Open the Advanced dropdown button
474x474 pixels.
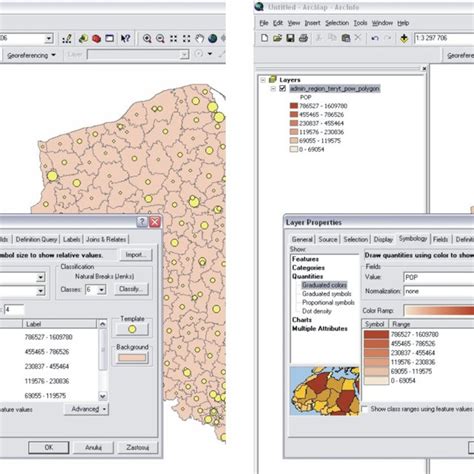[x=87, y=409]
